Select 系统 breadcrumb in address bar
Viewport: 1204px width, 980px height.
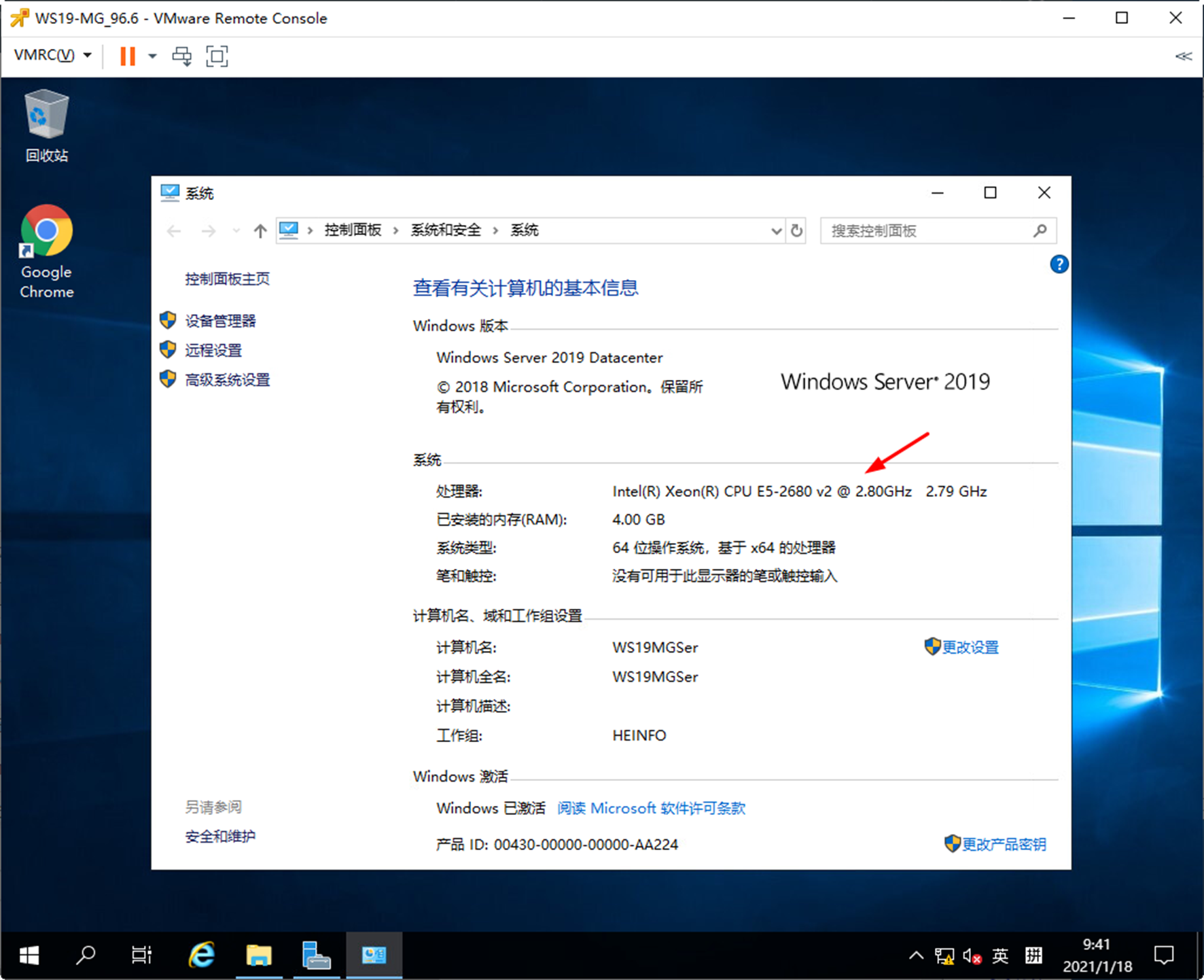coord(524,230)
